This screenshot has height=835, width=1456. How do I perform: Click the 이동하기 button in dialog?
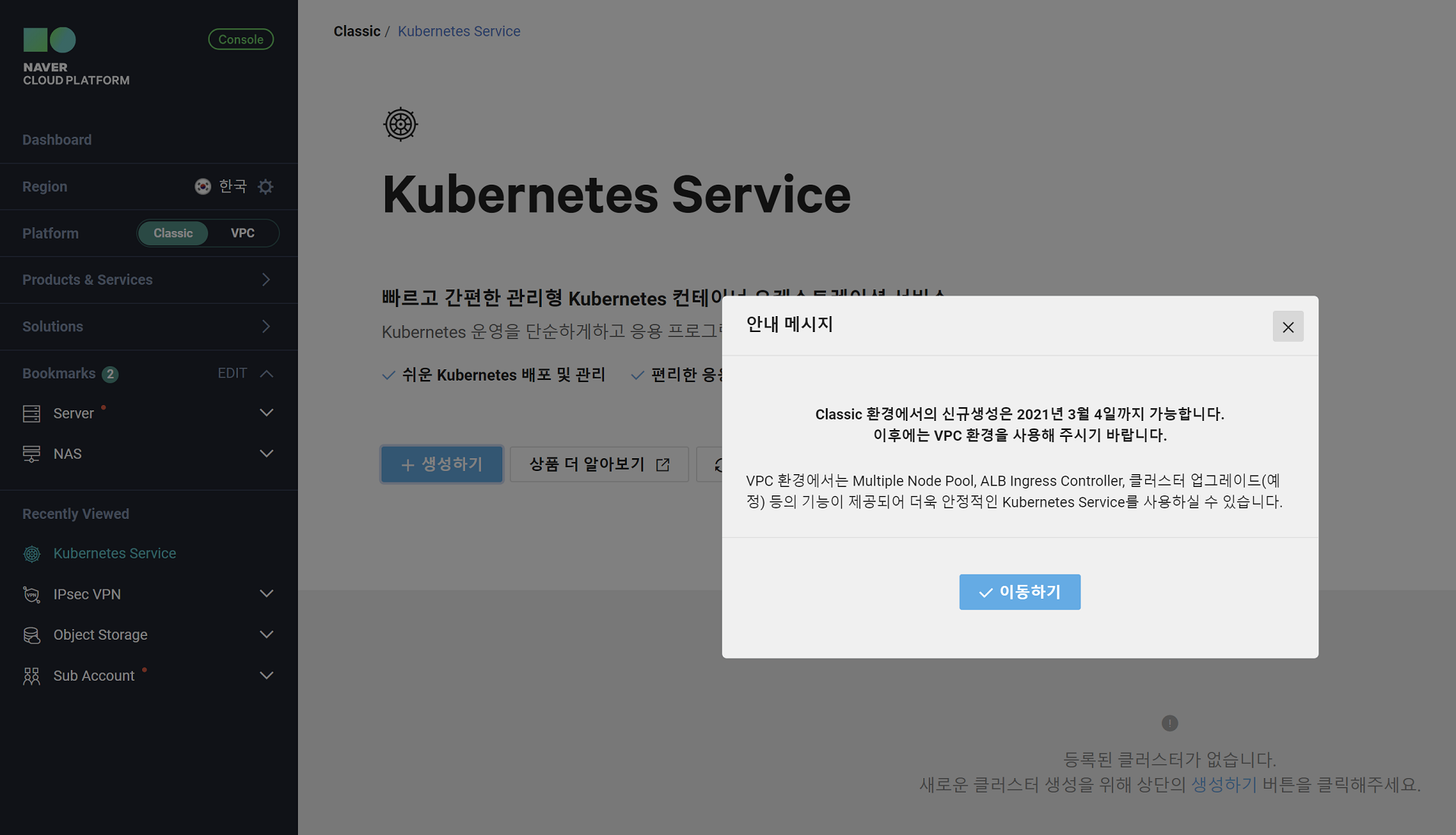pyautogui.click(x=1019, y=592)
